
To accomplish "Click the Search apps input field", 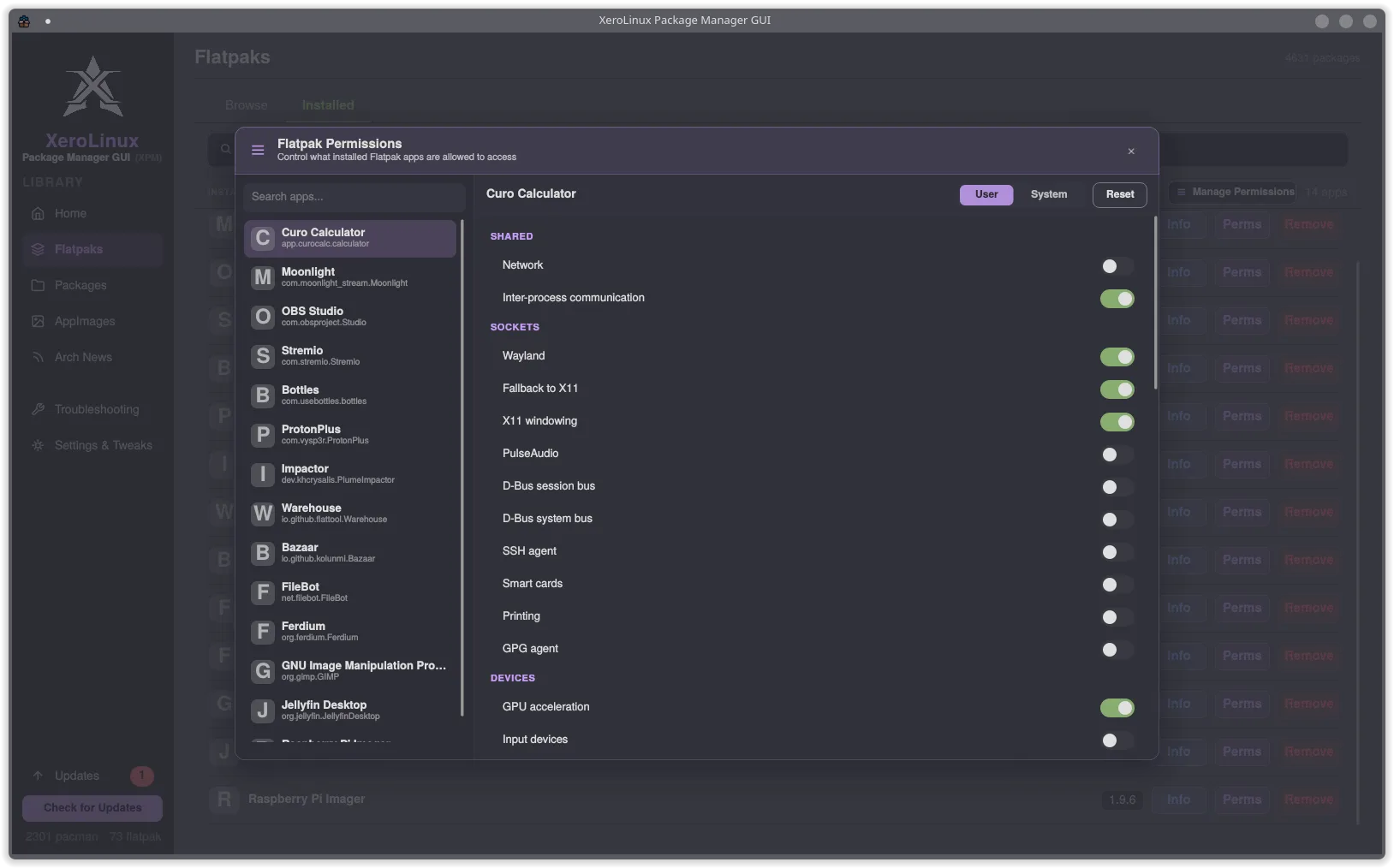I will point(354,197).
